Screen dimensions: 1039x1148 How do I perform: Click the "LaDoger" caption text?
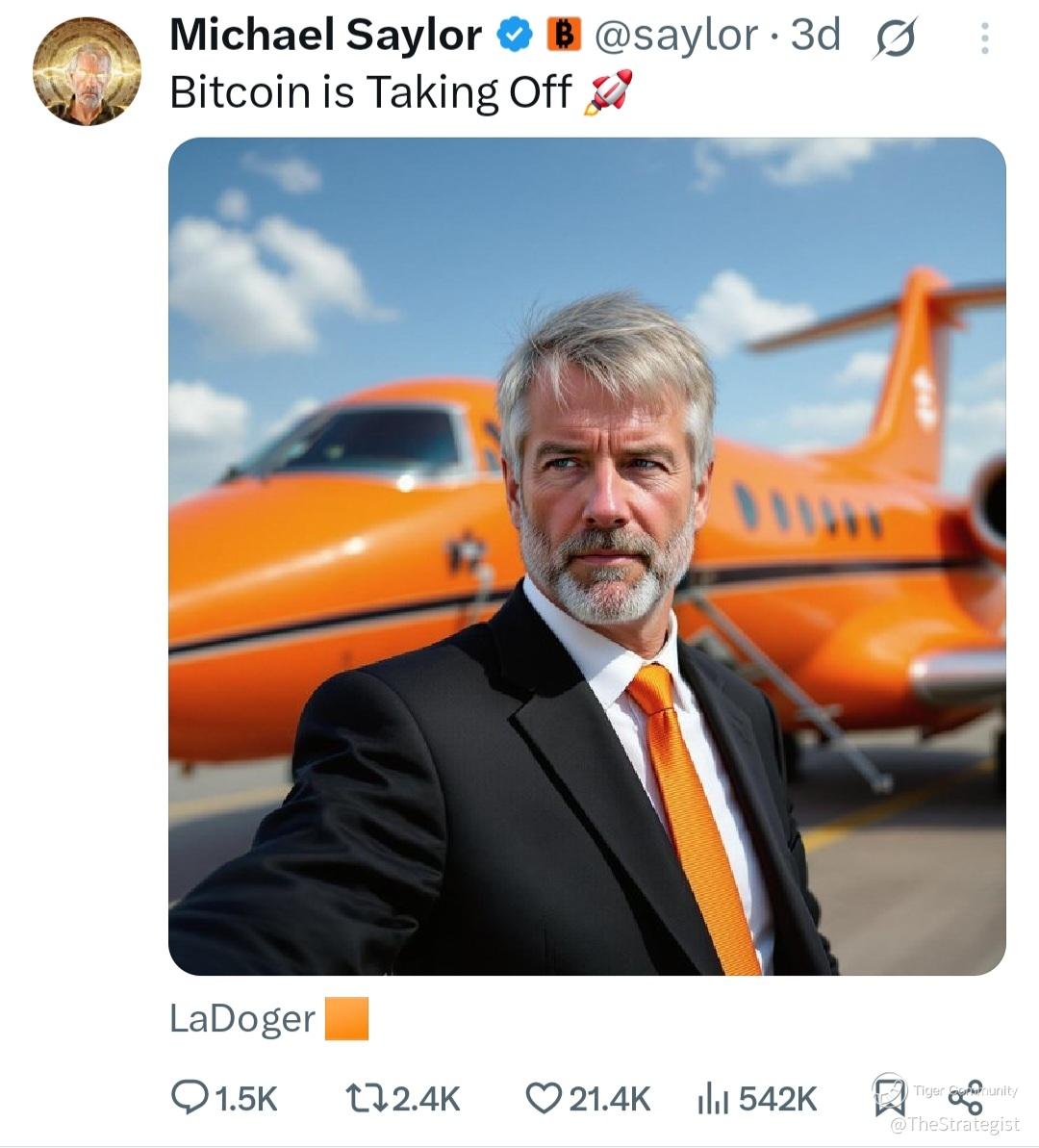pos(241,1018)
